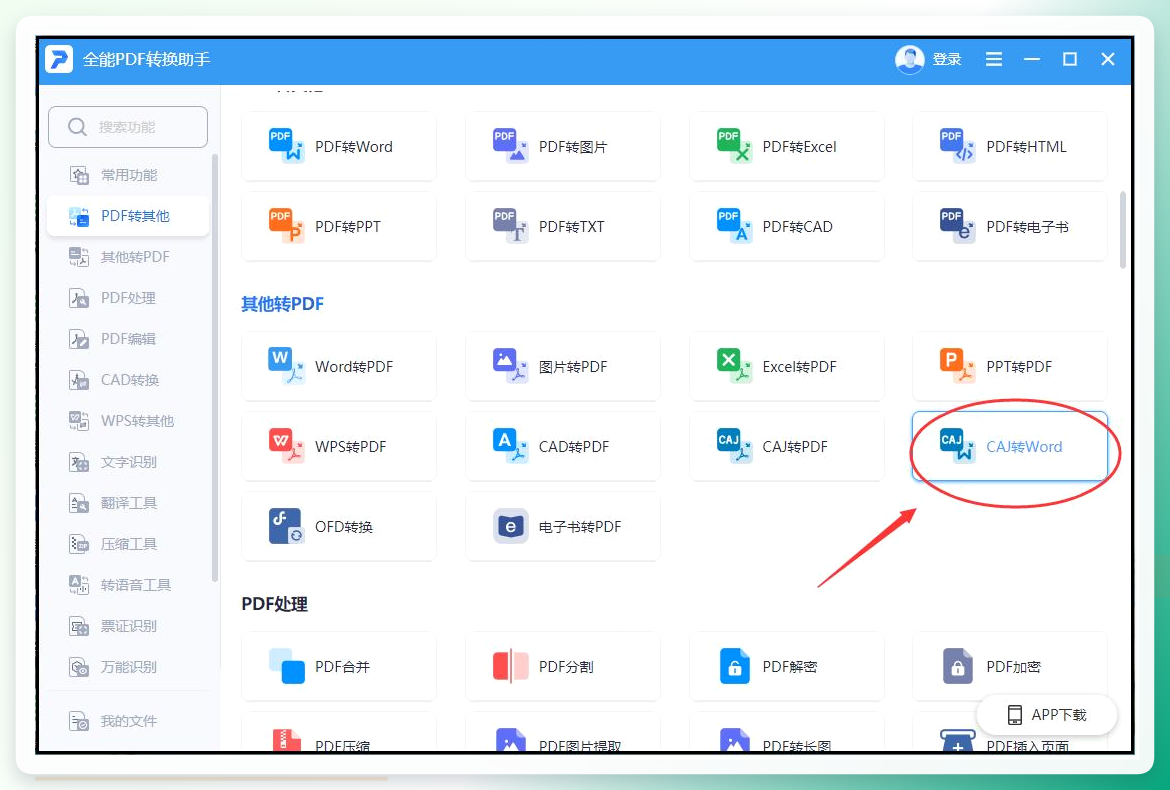Viewport: 1170px width, 790px height.
Task: Select PDF编辑 sidebar entry
Action: 128,339
